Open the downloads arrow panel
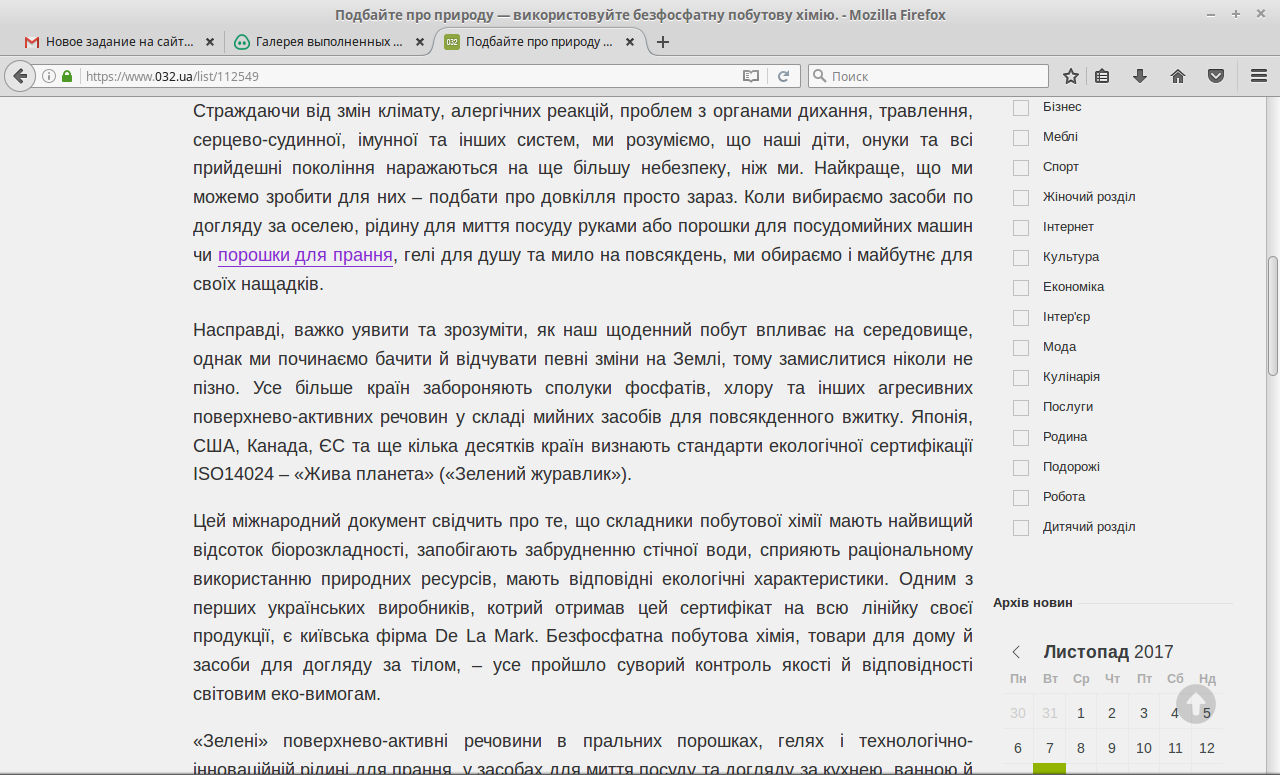 pyautogui.click(x=1140, y=76)
